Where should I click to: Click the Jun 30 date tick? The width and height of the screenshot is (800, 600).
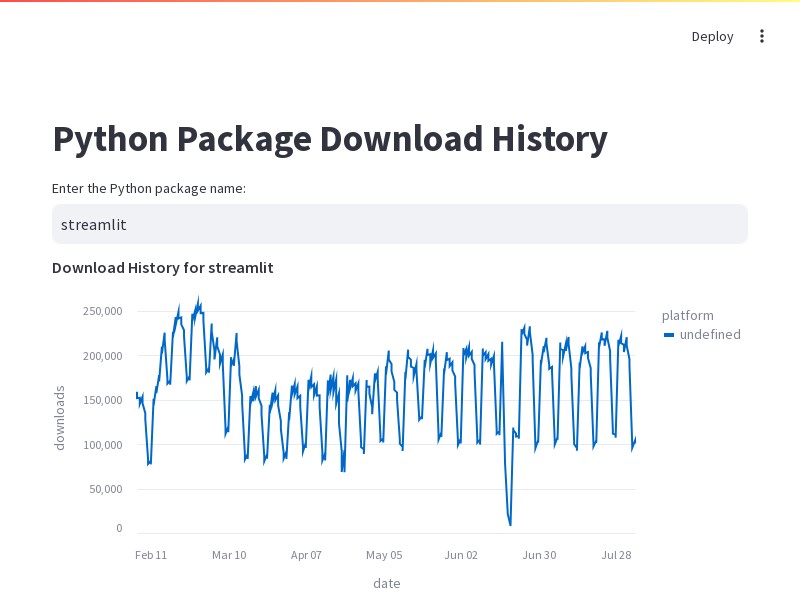pyautogui.click(x=539, y=555)
